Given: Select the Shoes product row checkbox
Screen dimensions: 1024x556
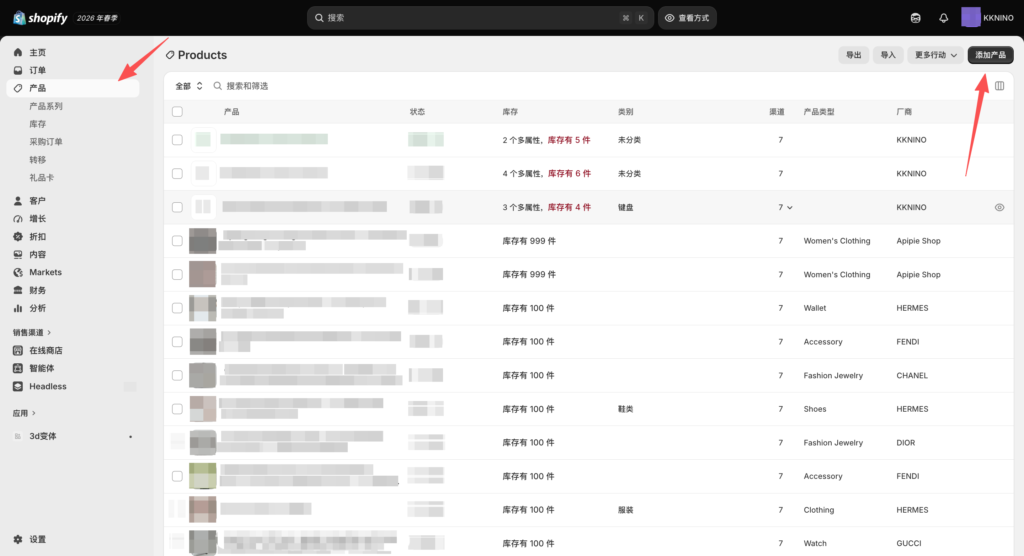Looking at the screenshot, I should coord(177,409).
